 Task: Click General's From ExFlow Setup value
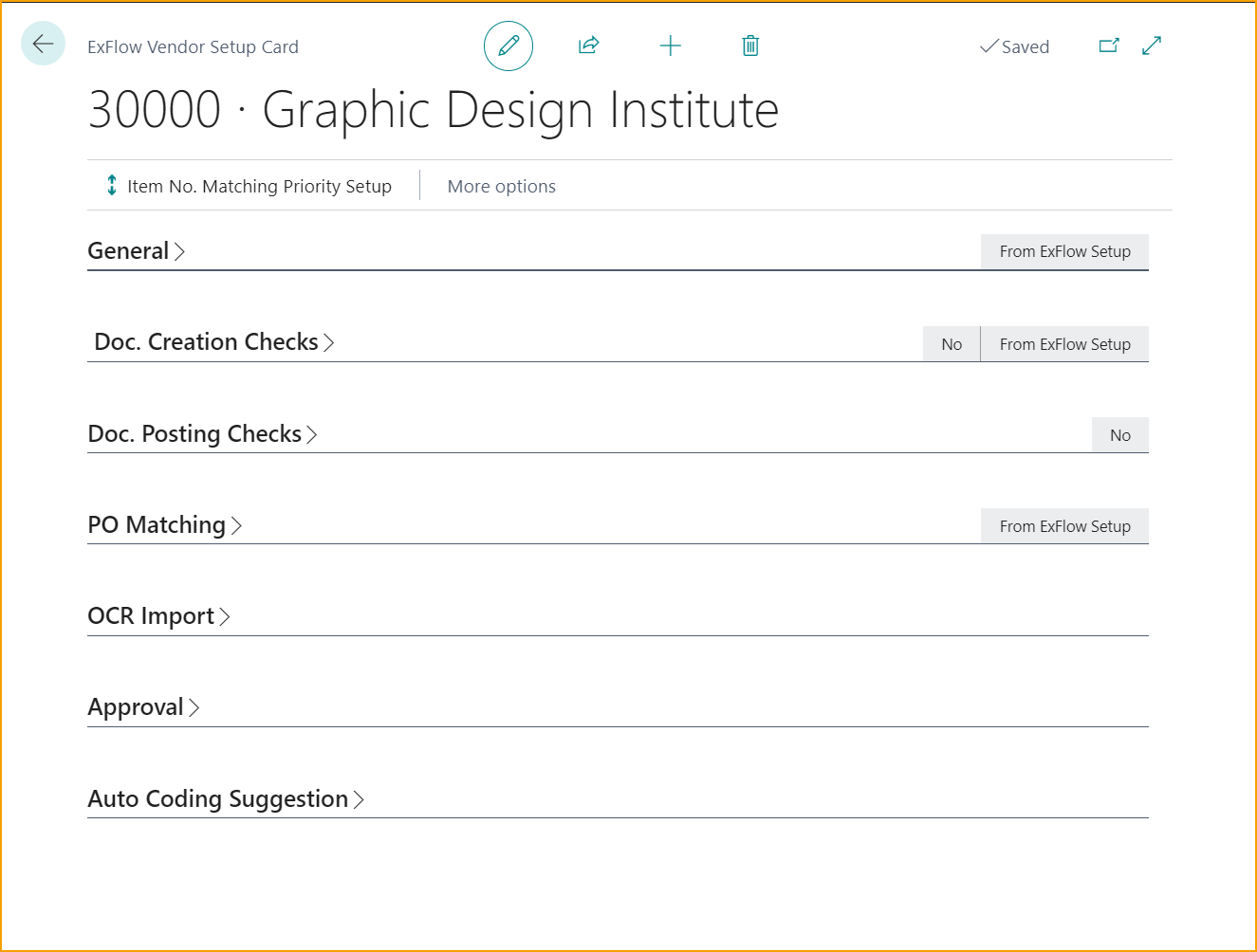(1064, 251)
